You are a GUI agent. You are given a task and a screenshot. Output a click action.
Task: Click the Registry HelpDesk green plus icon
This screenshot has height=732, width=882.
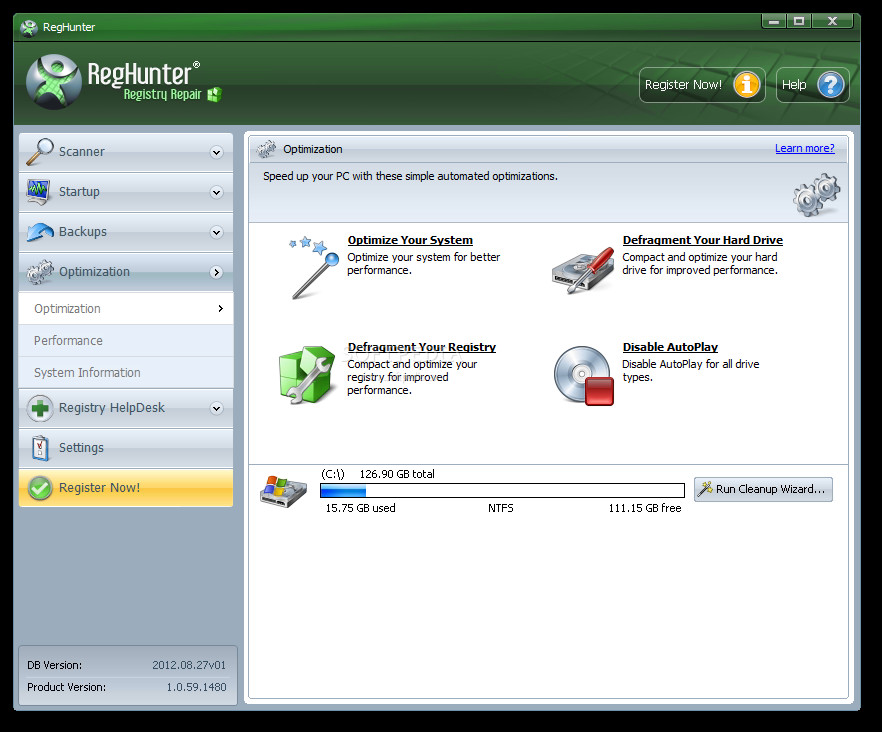point(40,408)
